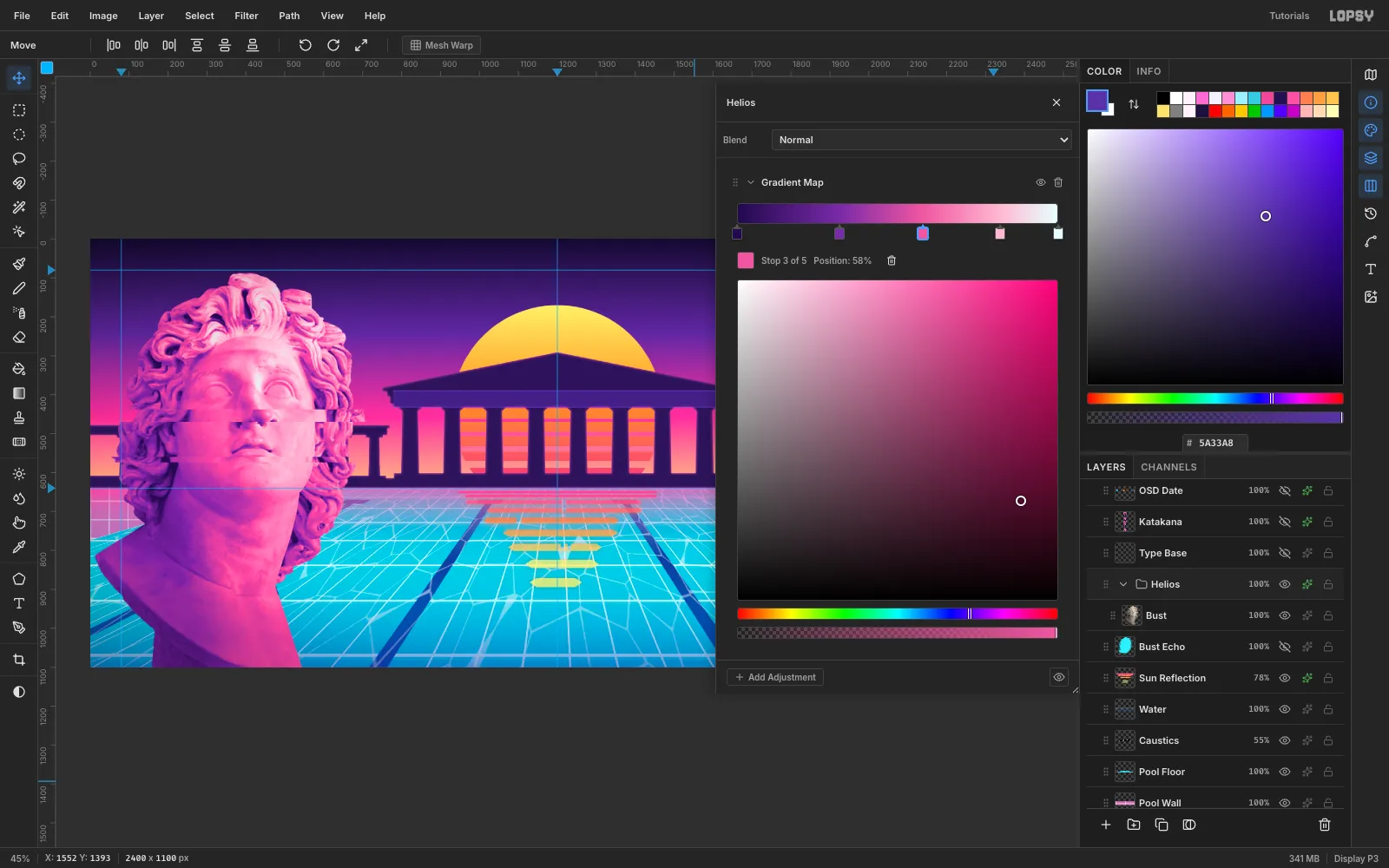Image resolution: width=1389 pixels, height=868 pixels.
Task: Click the hue slider in the Color panel
Action: [x=1215, y=398]
